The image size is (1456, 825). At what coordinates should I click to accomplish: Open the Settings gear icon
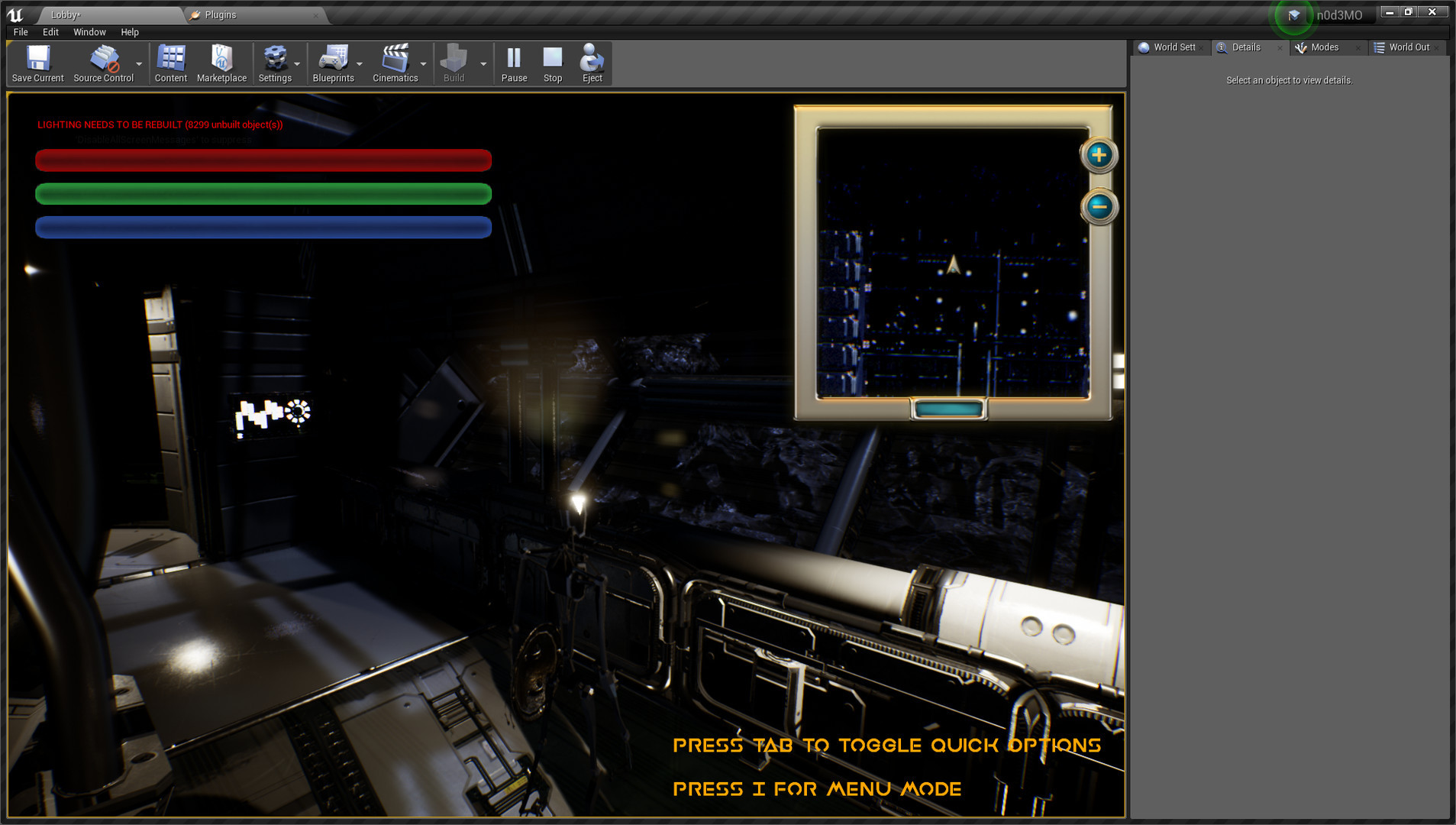[x=275, y=63]
